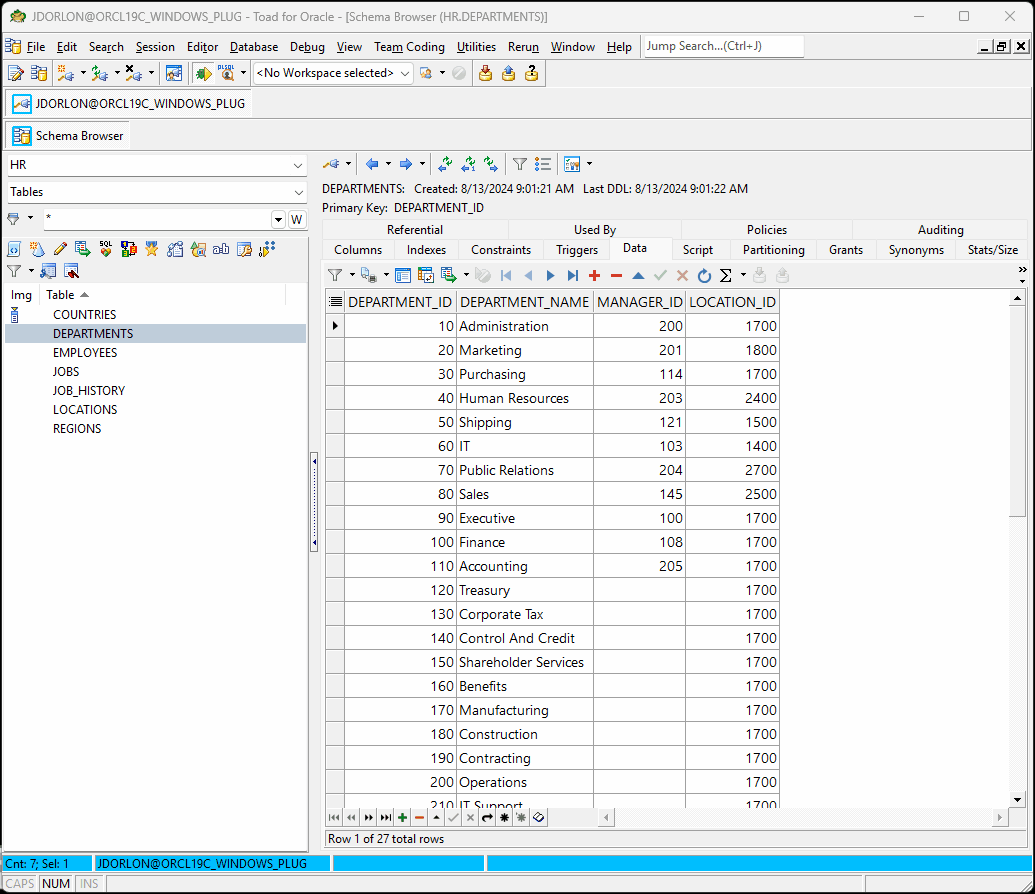The width and height of the screenshot is (1035, 894).
Task: Switch to the Columns tab
Action: (358, 250)
